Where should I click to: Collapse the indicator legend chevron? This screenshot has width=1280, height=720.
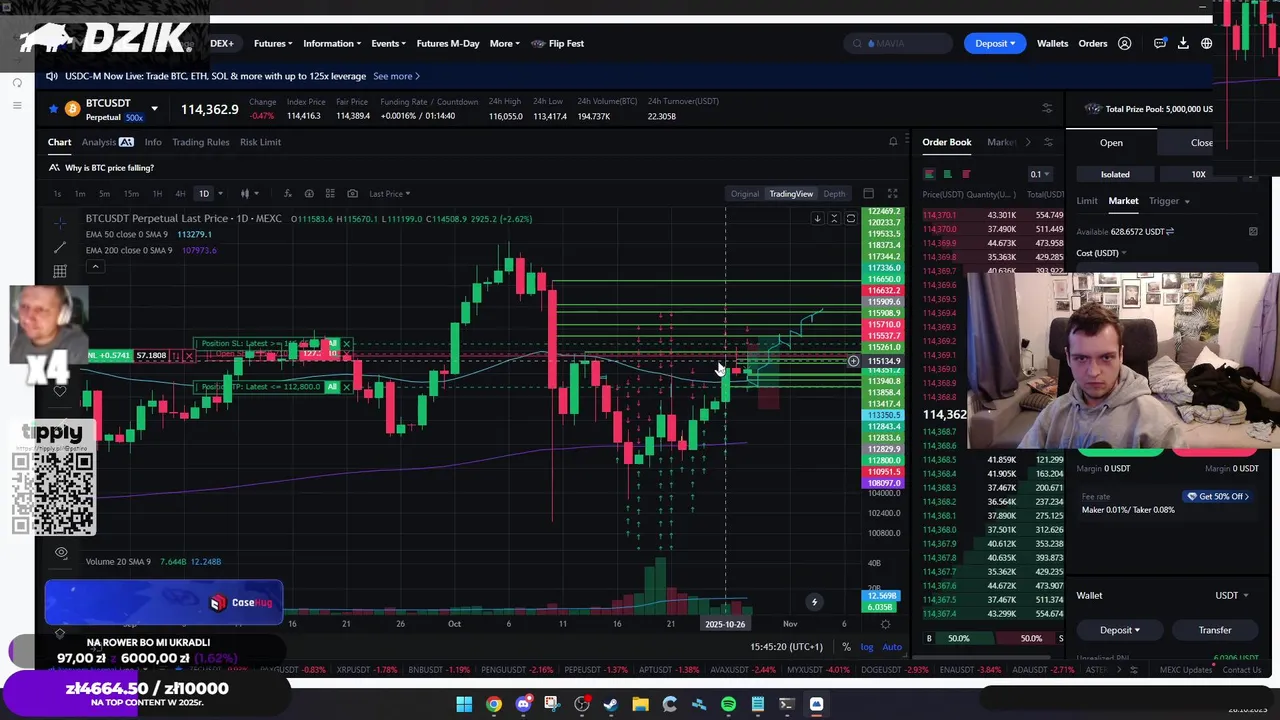coord(95,267)
